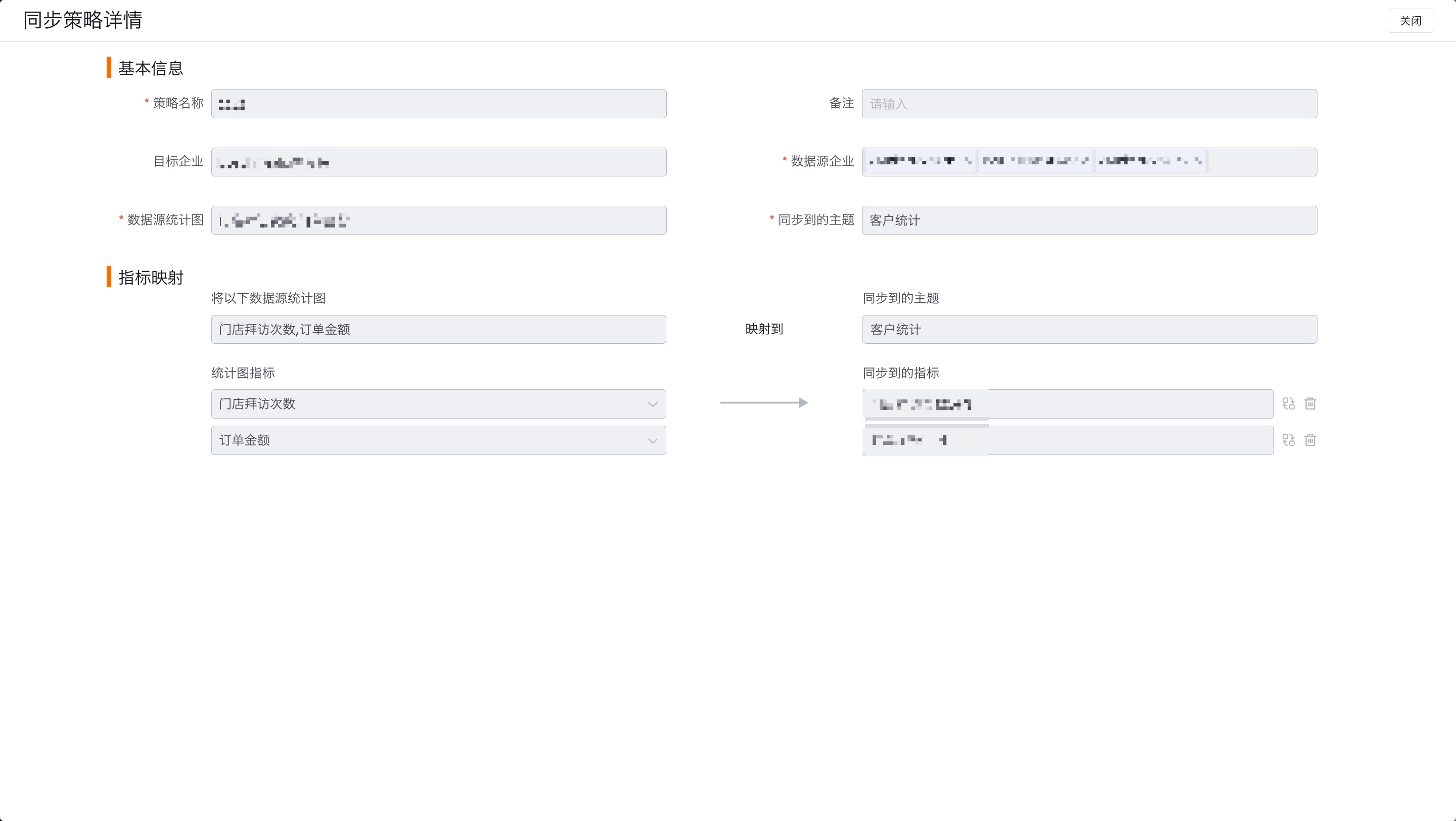Click the second 同步到的指标 target field
The height and width of the screenshot is (821, 1456).
point(1068,440)
